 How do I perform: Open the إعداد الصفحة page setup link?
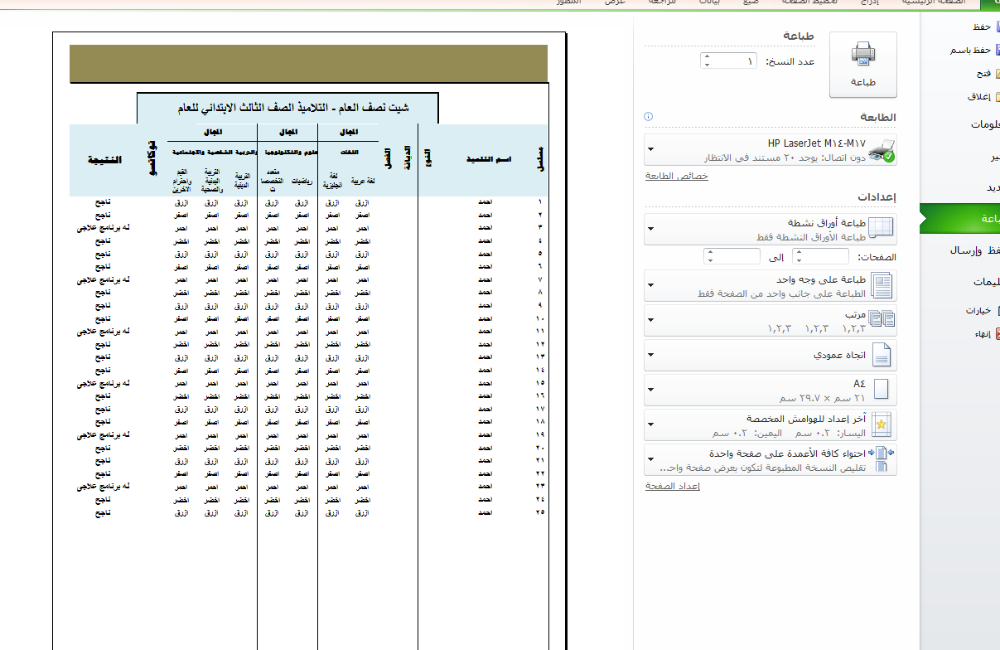[672, 486]
